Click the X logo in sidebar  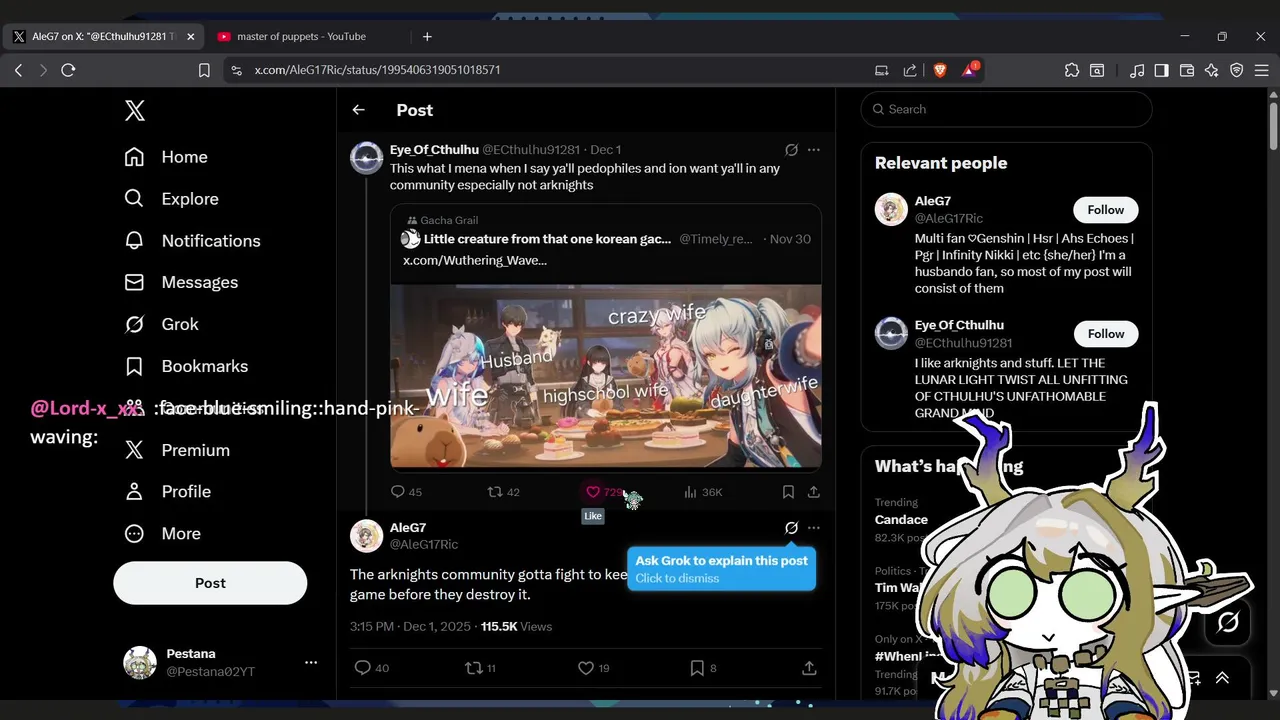(135, 111)
